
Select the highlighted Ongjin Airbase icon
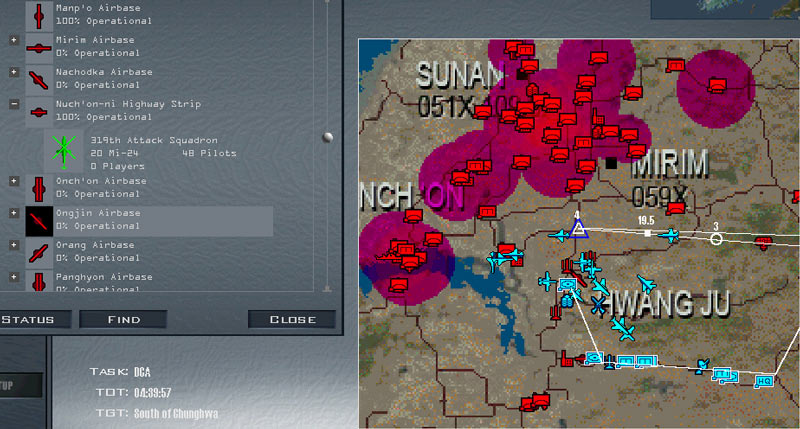(39, 221)
